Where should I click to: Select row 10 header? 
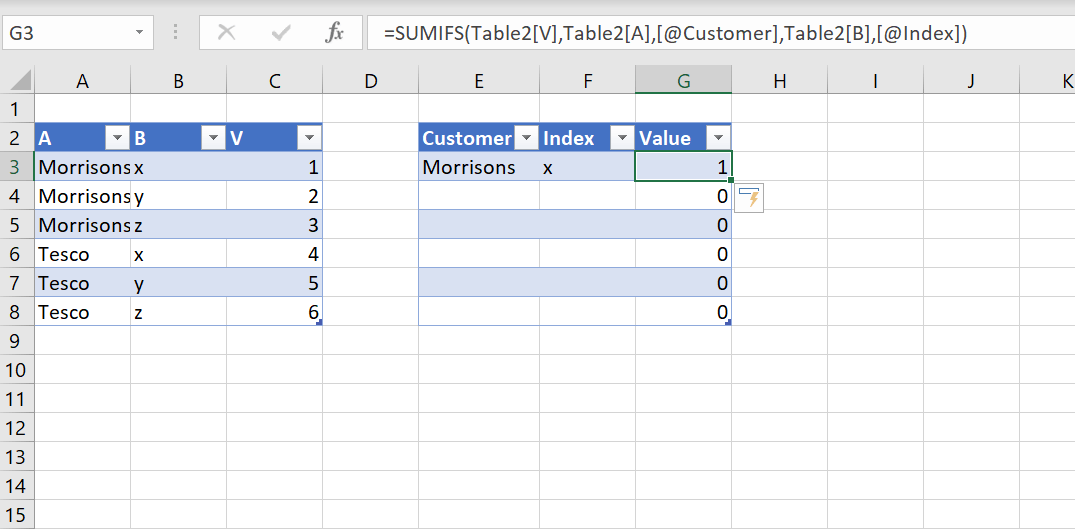[x=15, y=370]
